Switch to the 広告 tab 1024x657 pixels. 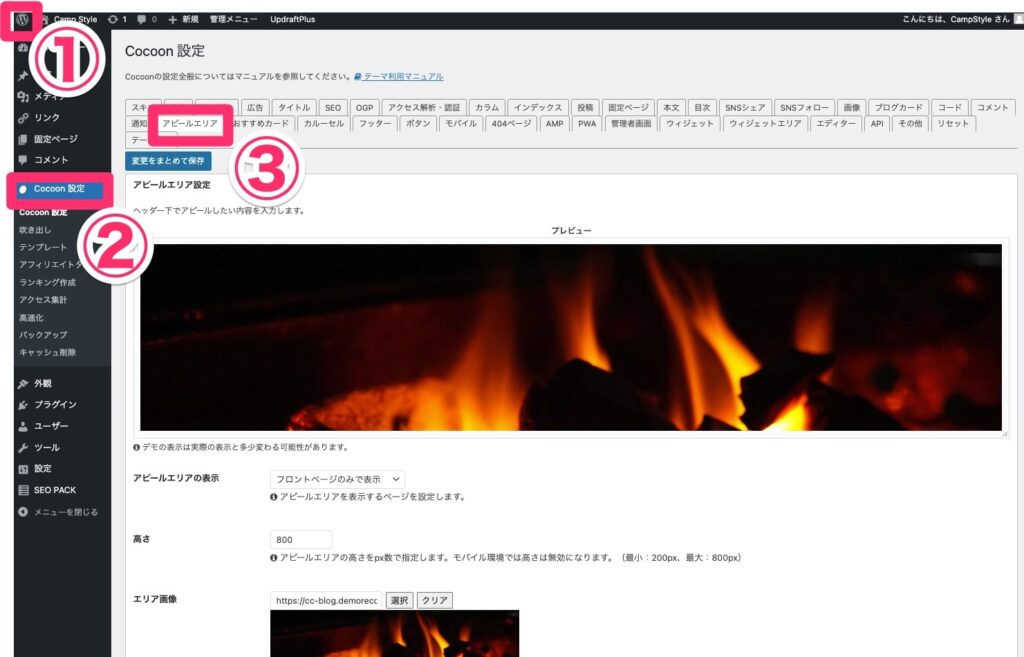[x=255, y=108]
